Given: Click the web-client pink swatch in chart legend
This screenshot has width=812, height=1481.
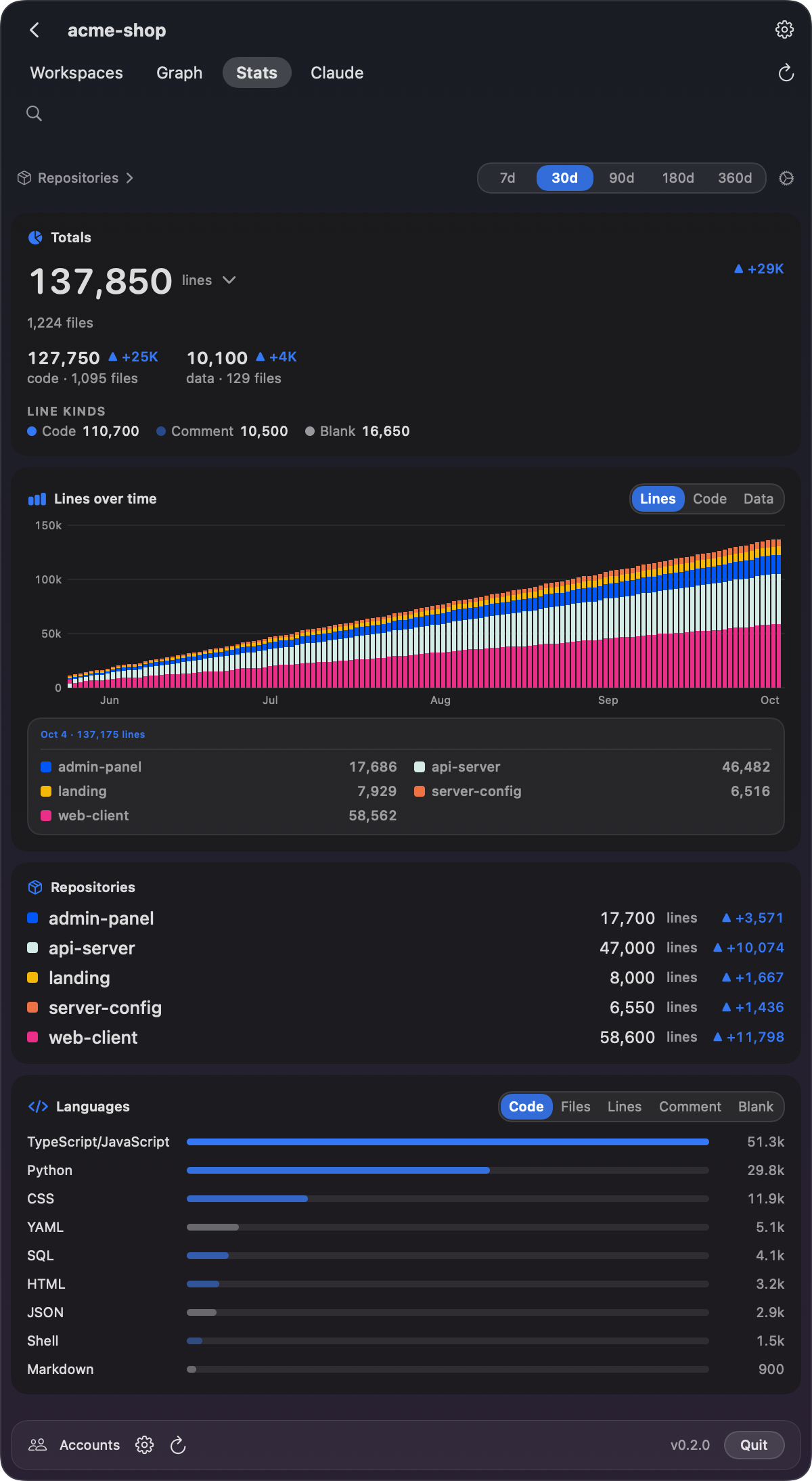Looking at the screenshot, I should 46,816.
